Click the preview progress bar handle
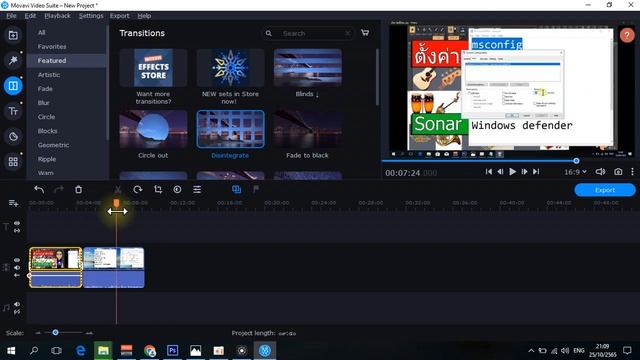 [576, 161]
